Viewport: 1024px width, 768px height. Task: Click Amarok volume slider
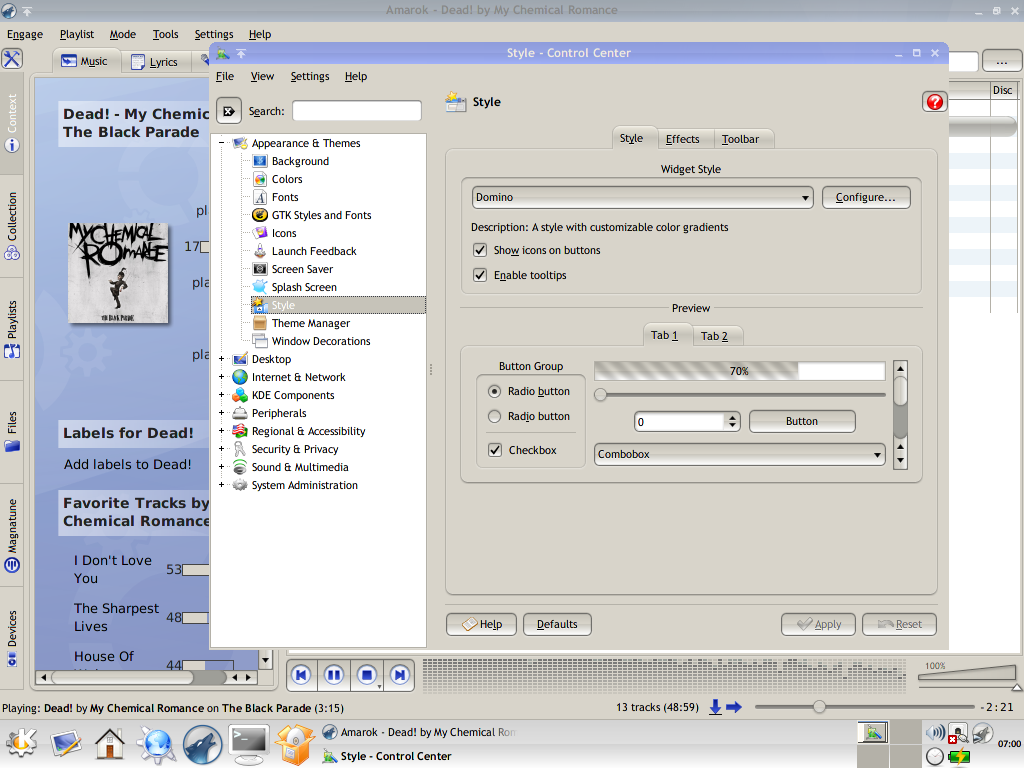click(967, 675)
